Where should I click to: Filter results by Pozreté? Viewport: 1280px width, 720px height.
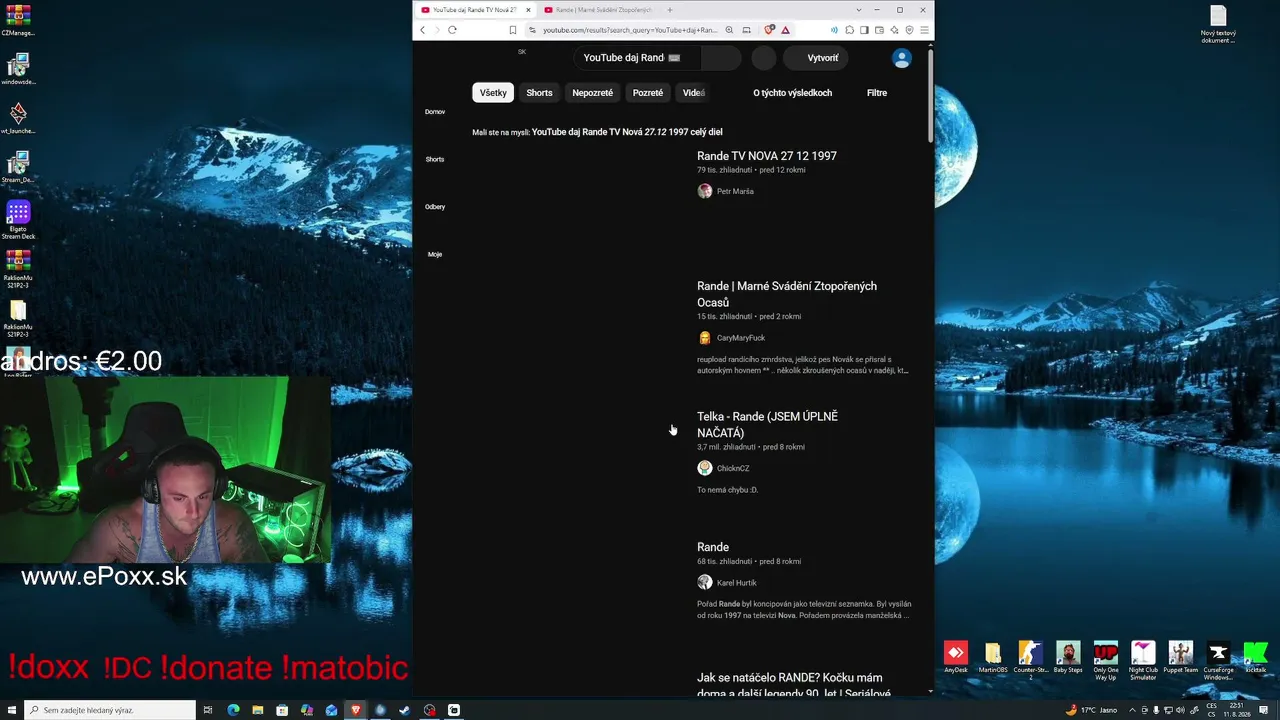(x=648, y=93)
